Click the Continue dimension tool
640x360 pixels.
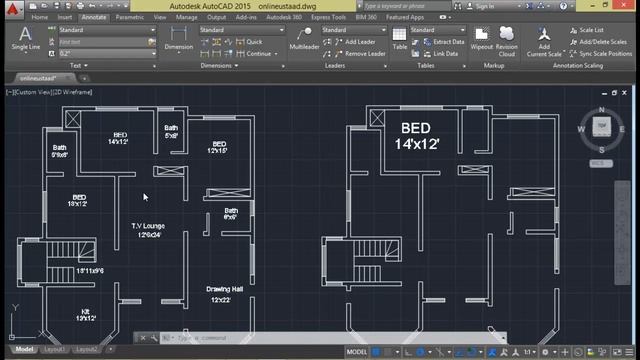(x=253, y=53)
